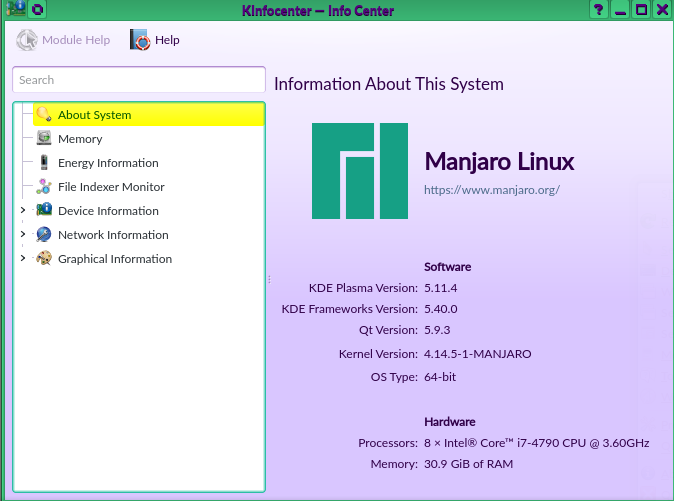
Task: Click the Device Information icon
Action: point(44,211)
